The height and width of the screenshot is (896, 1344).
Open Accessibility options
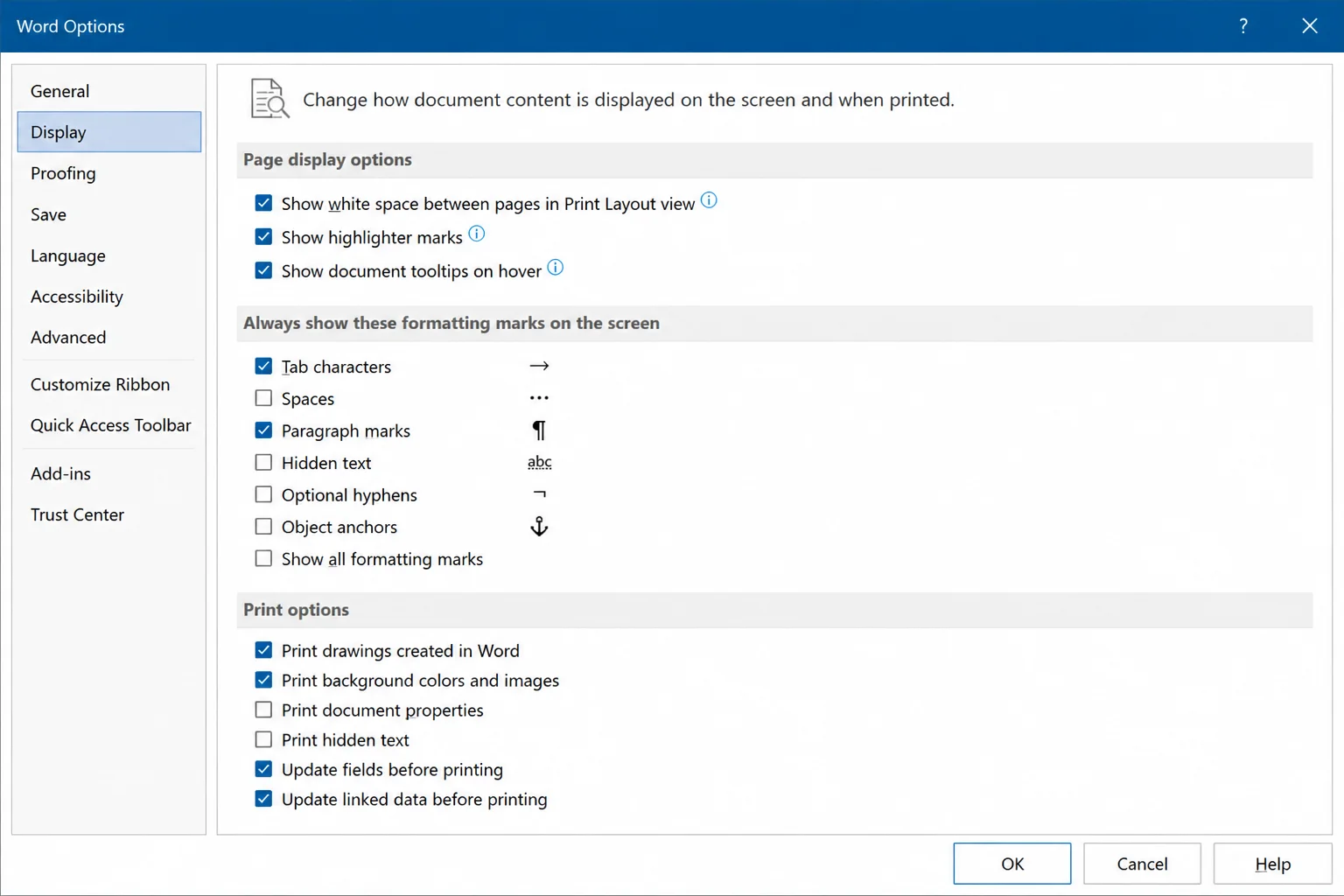(x=109, y=297)
